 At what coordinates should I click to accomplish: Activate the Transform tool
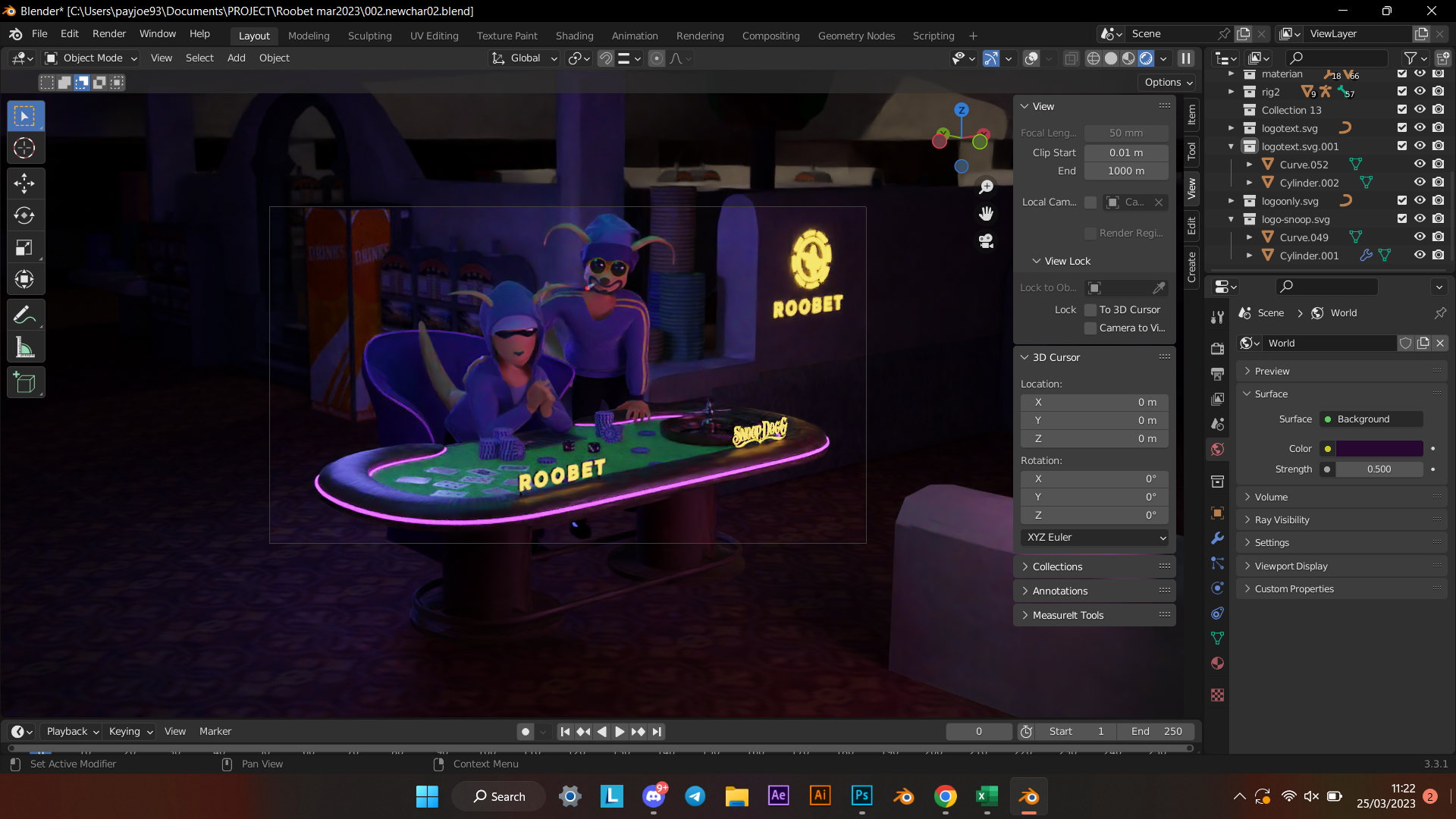pos(25,279)
